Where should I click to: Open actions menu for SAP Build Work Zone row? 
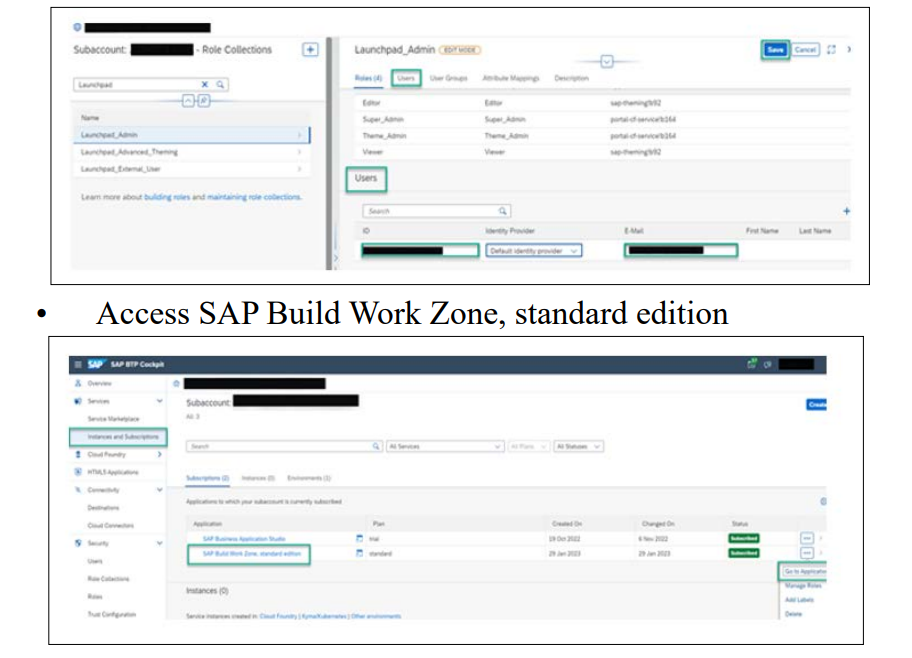(x=807, y=553)
